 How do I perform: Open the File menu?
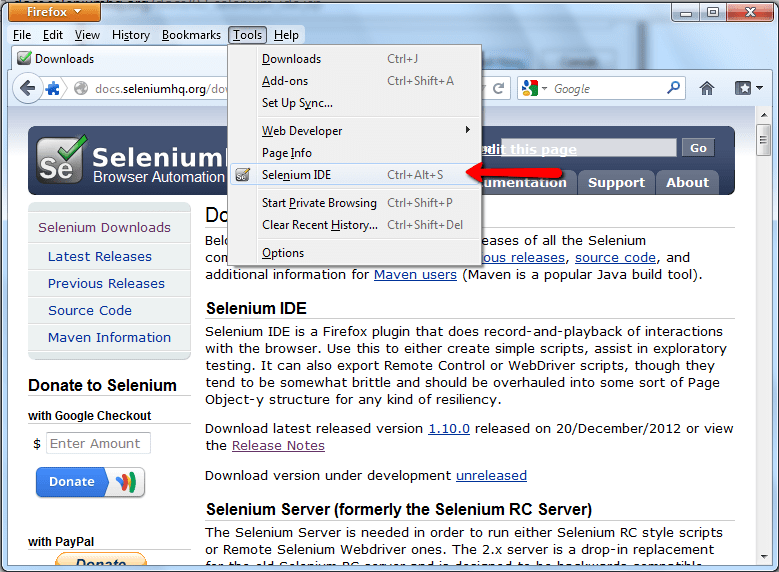point(22,35)
